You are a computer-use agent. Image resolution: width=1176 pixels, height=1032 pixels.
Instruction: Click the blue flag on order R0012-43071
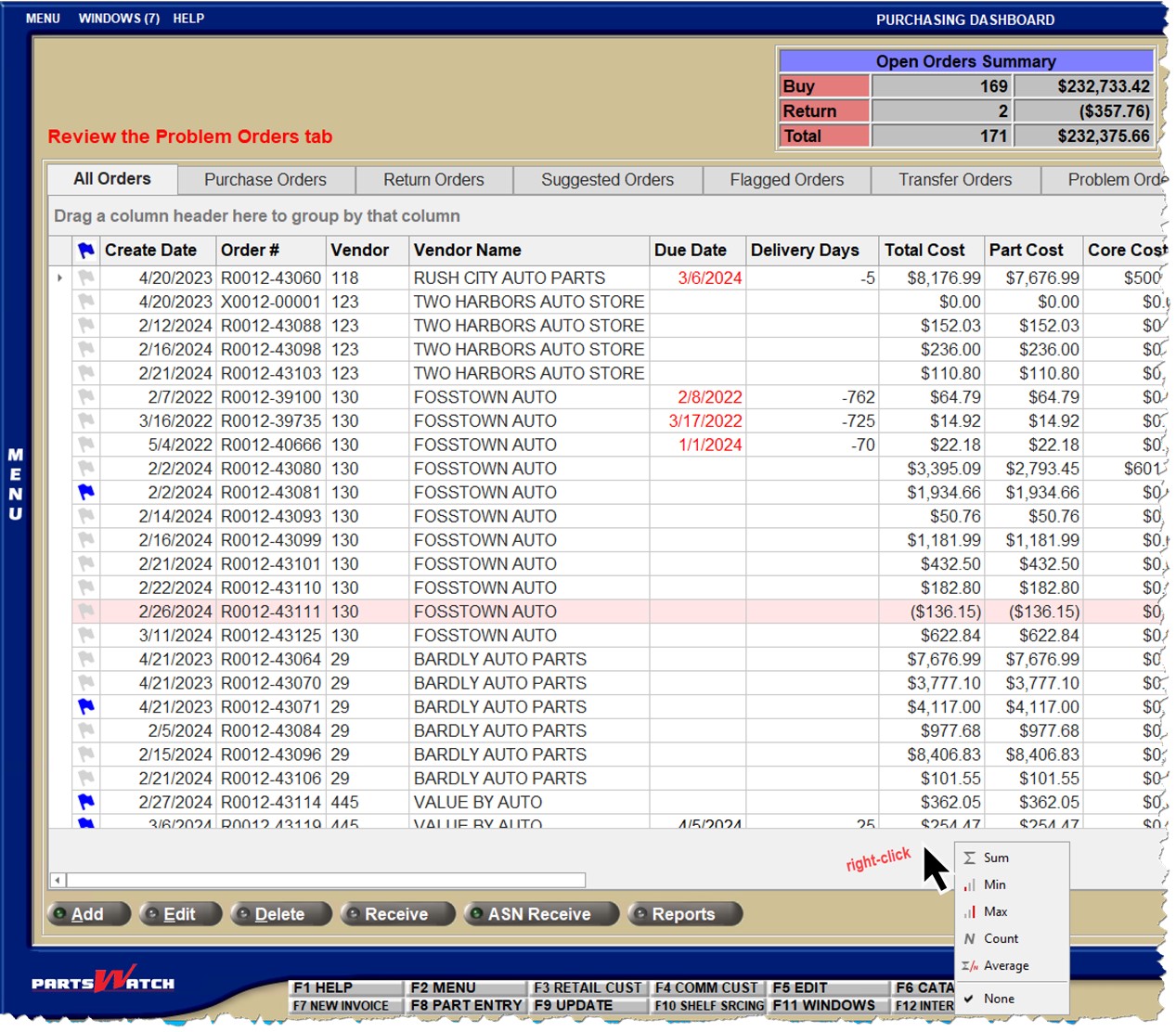tap(86, 706)
